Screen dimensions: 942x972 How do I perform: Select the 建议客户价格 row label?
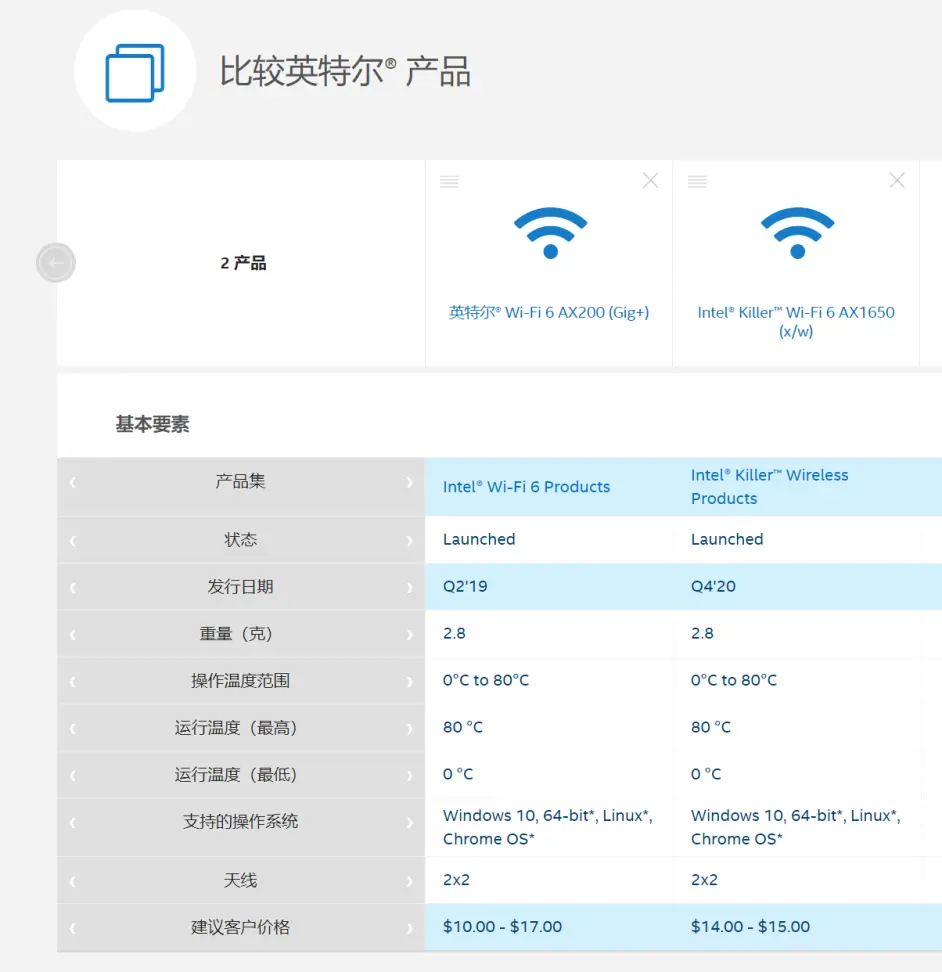point(240,927)
